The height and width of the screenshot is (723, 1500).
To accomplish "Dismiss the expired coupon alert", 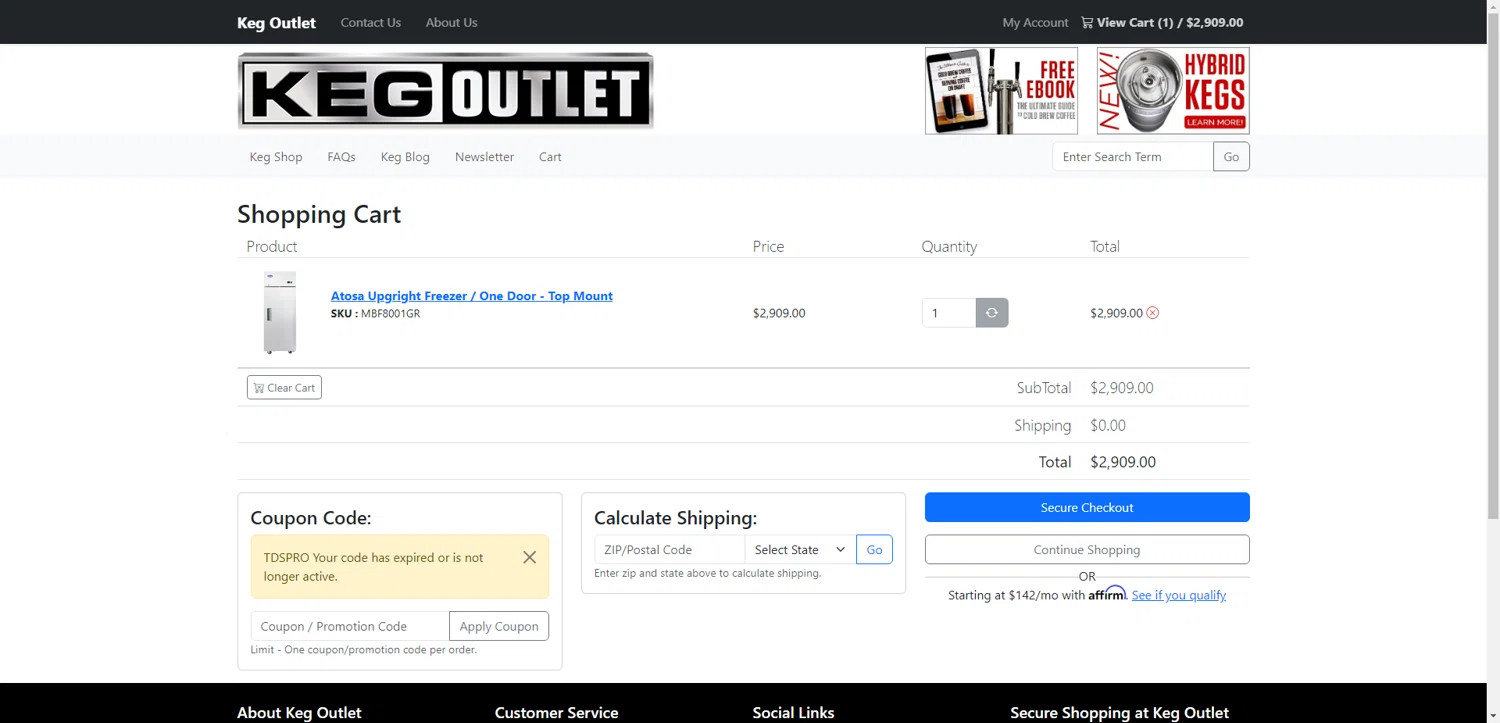I will click(x=530, y=557).
